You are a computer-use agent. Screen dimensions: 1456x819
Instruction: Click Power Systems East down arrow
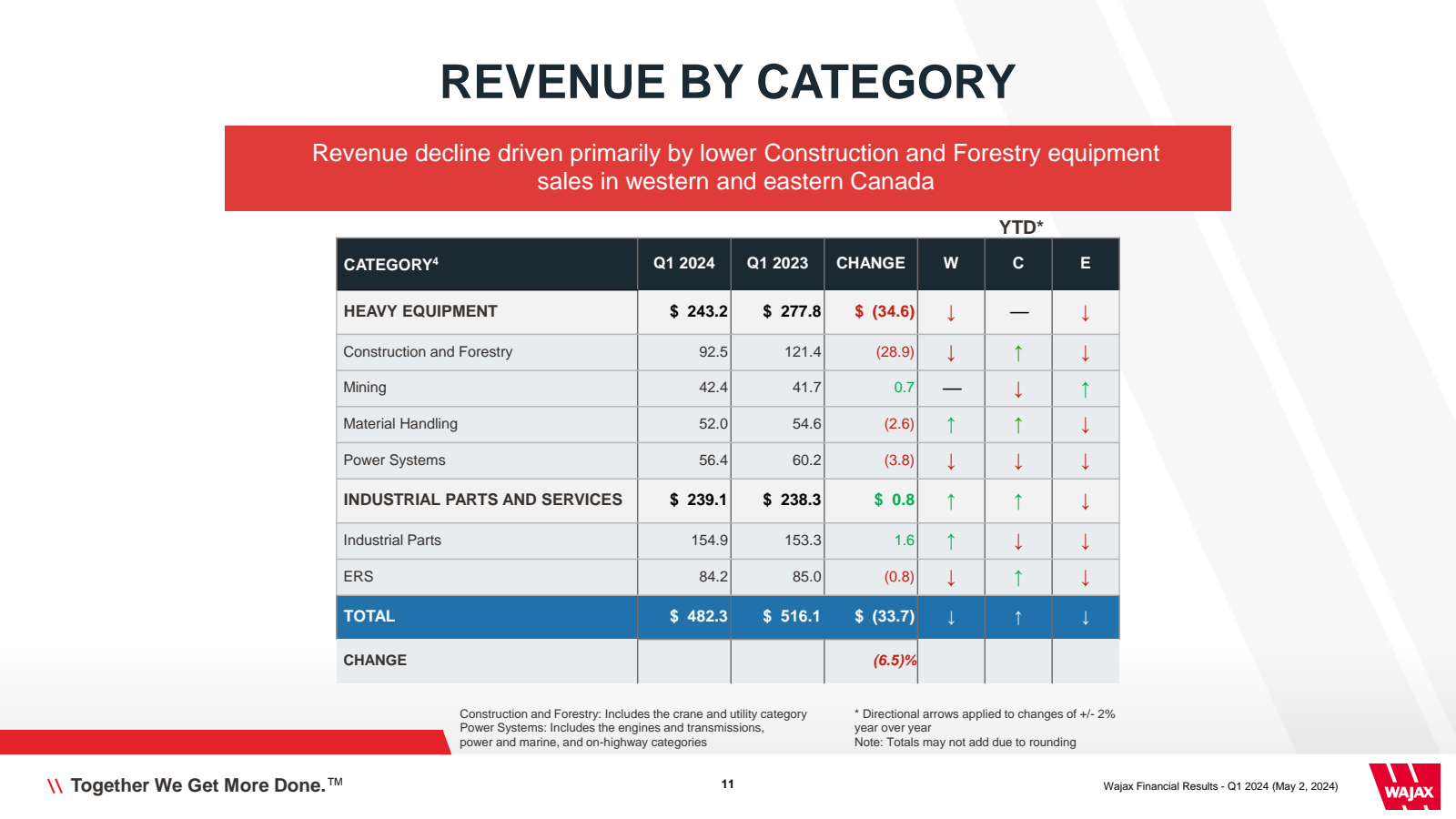pyautogui.click(x=1086, y=461)
